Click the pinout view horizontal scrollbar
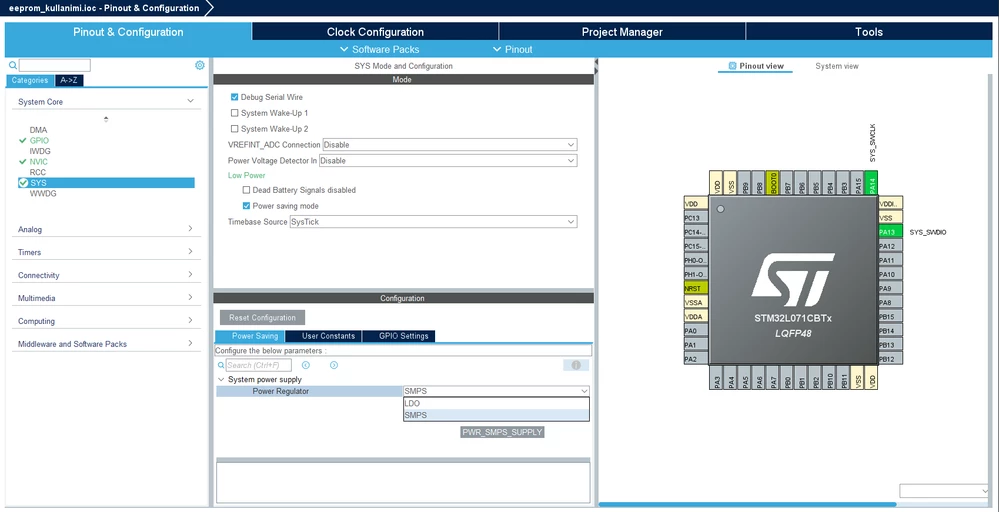Viewport: 999px width, 512px height. tap(747, 504)
